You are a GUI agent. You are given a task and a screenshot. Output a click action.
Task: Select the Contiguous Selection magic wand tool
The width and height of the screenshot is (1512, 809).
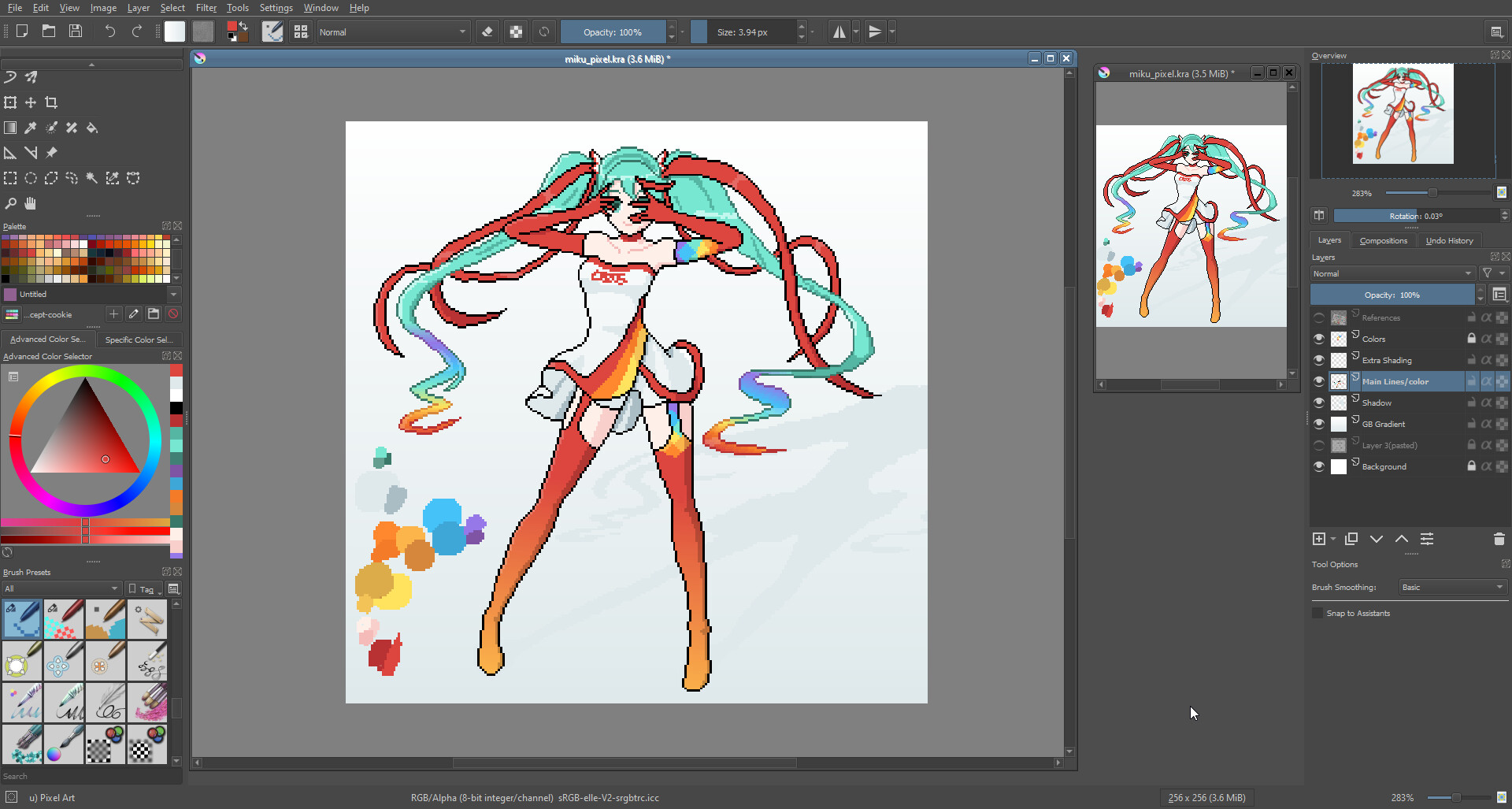coord(92,178)
